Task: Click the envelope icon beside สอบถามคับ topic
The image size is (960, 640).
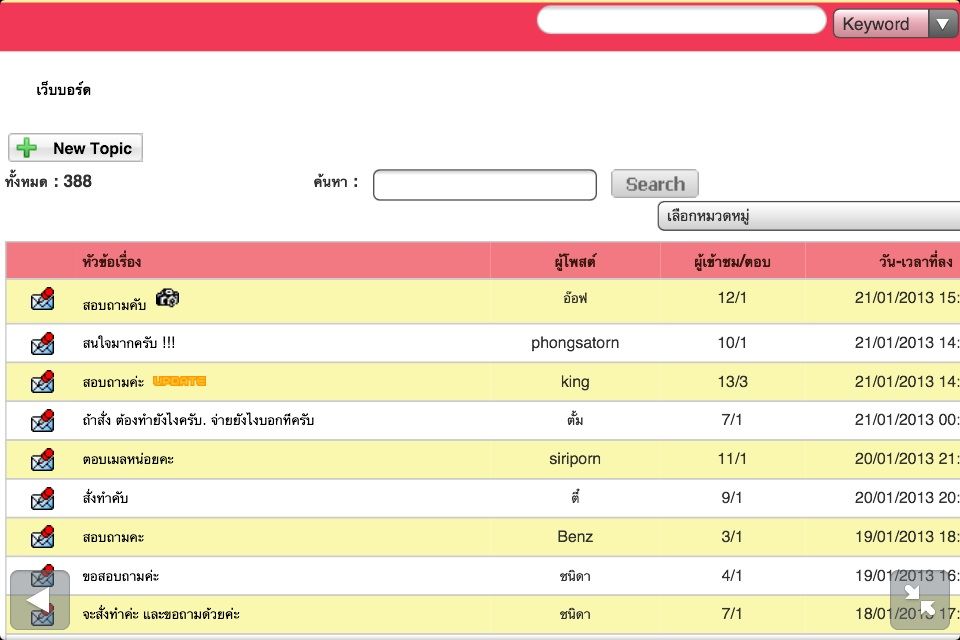Action: 42,300
